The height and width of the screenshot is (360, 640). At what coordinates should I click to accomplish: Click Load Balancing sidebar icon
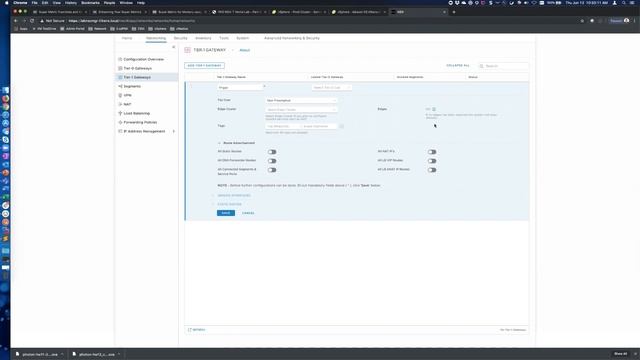click(120, 113)
